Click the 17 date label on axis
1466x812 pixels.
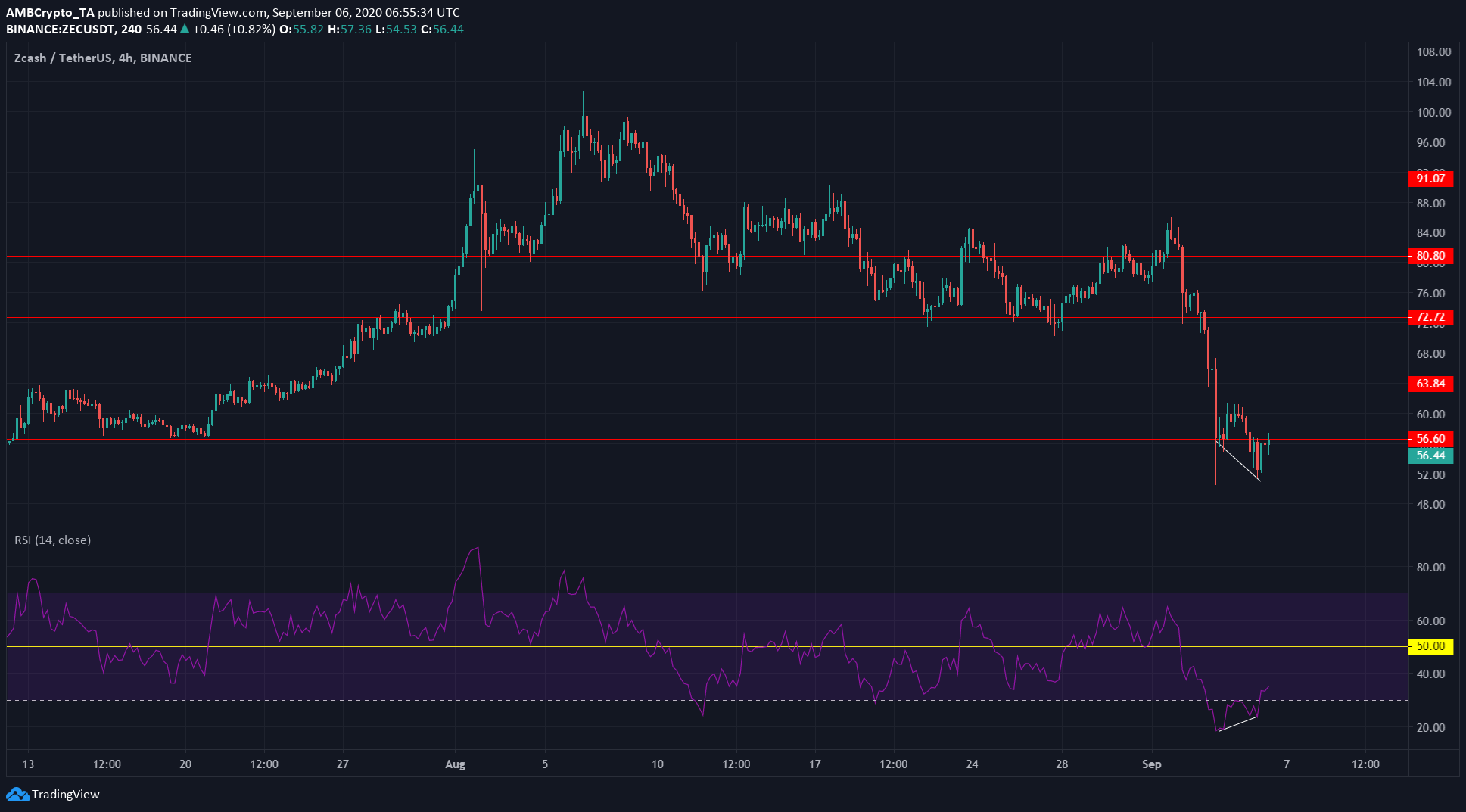pos(814,764)
